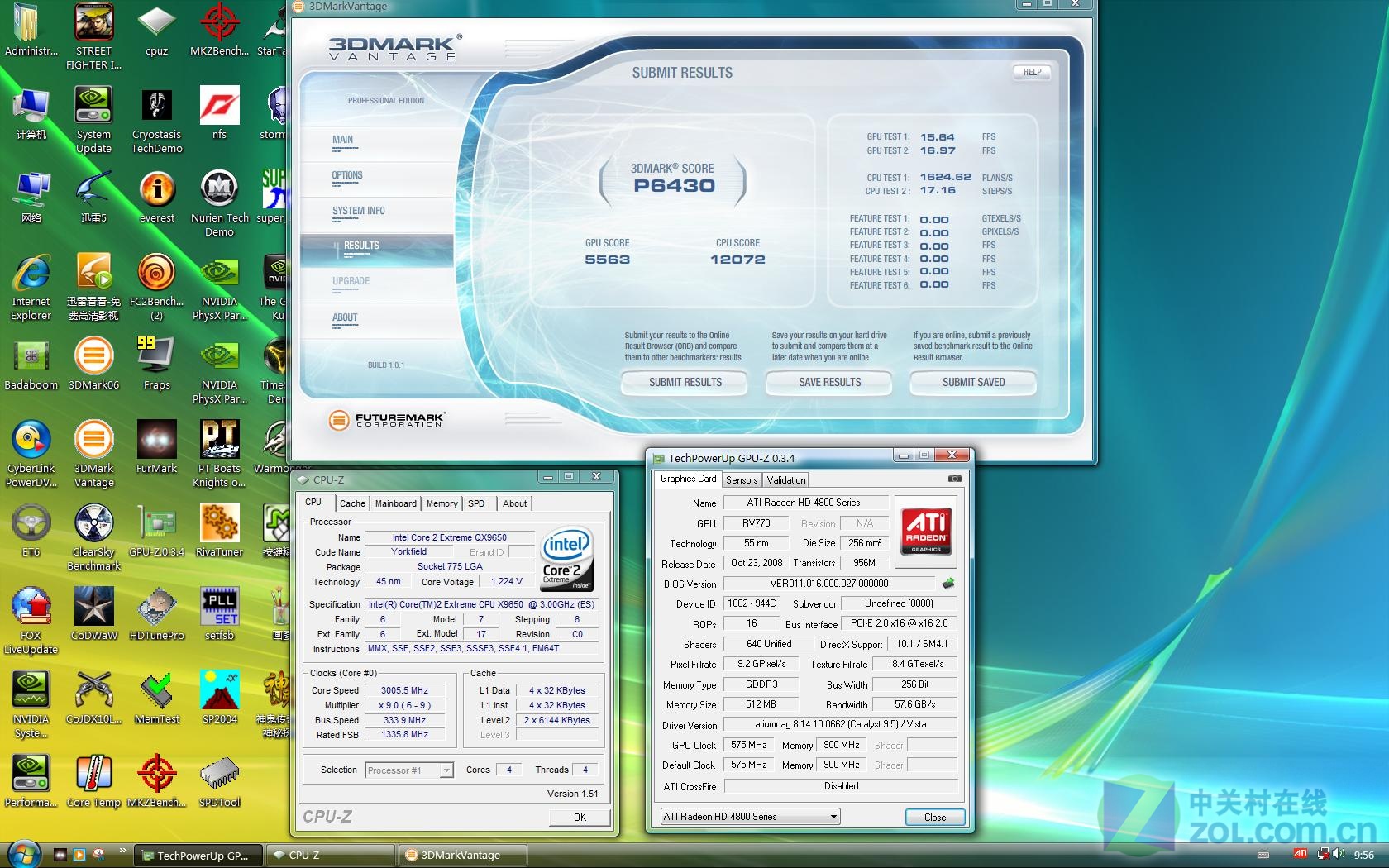Open the Nurien Tech Demo icon

(219, 204)
